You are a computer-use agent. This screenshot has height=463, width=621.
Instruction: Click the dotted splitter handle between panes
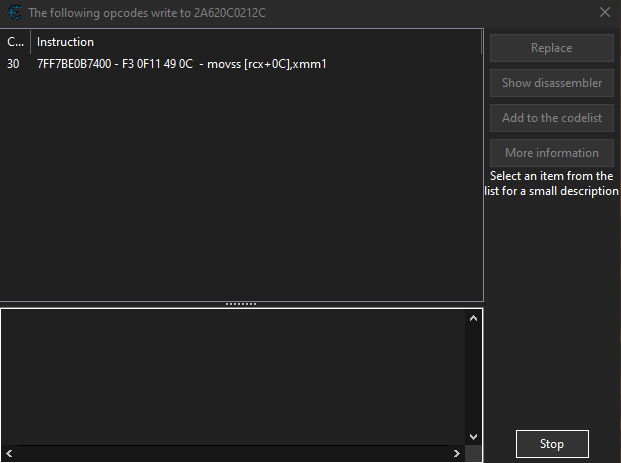[241, 304]
